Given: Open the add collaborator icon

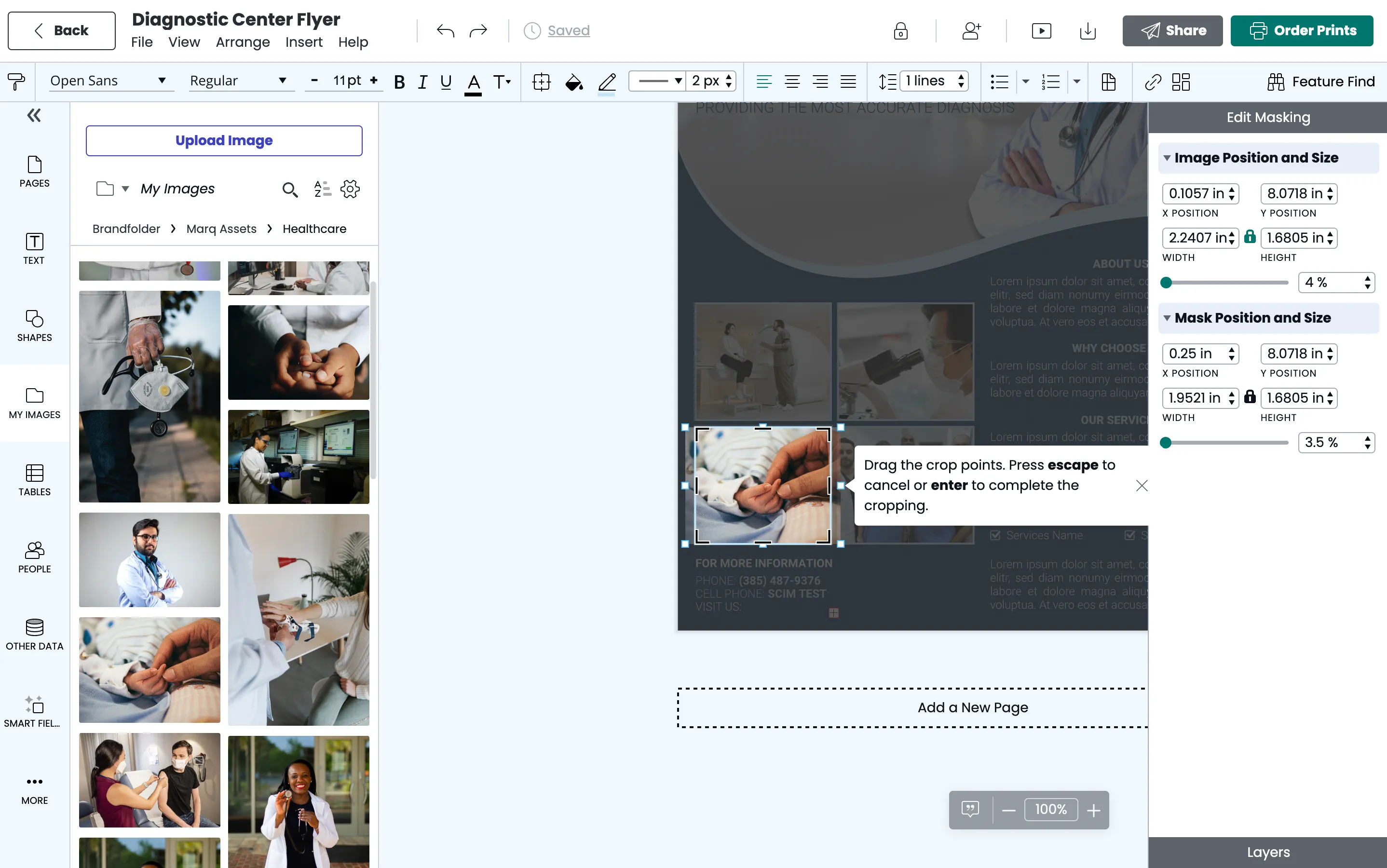Looking at the screenshot, I should (x=971, y=30).
